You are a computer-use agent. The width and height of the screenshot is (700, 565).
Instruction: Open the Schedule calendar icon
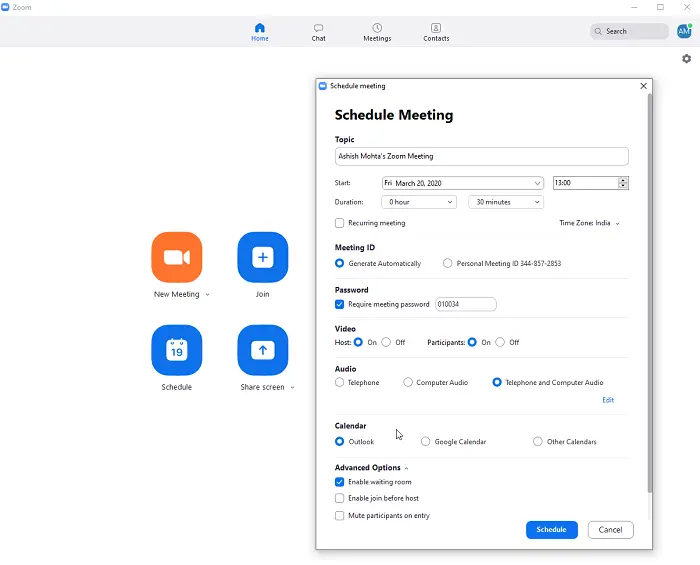coord(177,350)
